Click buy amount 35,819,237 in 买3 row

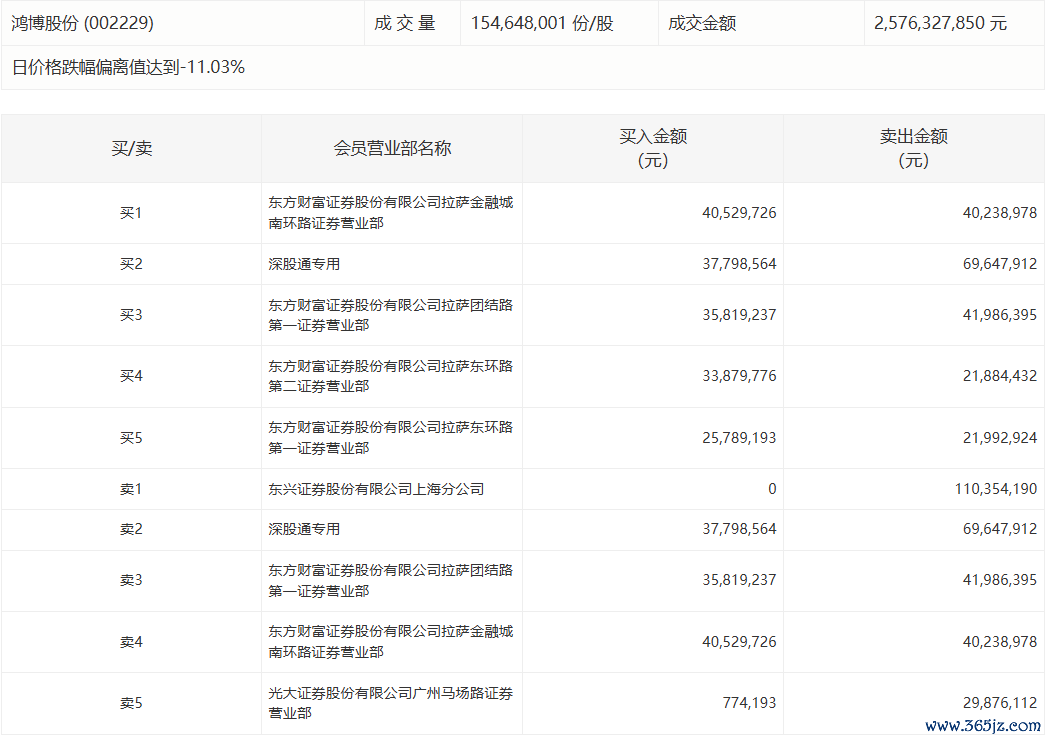coord(739,315)
